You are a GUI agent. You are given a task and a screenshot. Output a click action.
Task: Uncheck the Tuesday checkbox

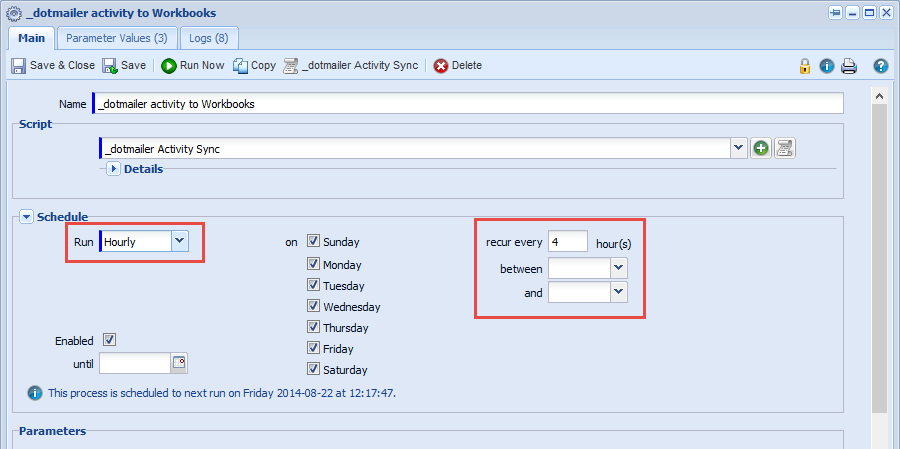(313, 285)
